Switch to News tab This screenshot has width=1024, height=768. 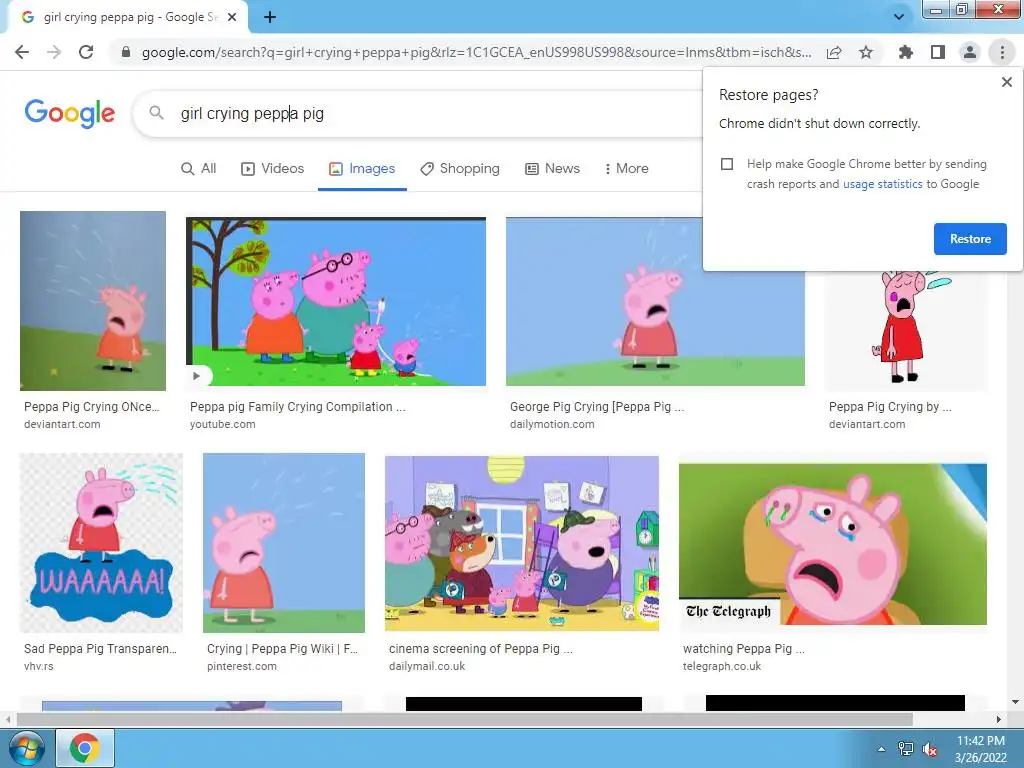(552, 168)
